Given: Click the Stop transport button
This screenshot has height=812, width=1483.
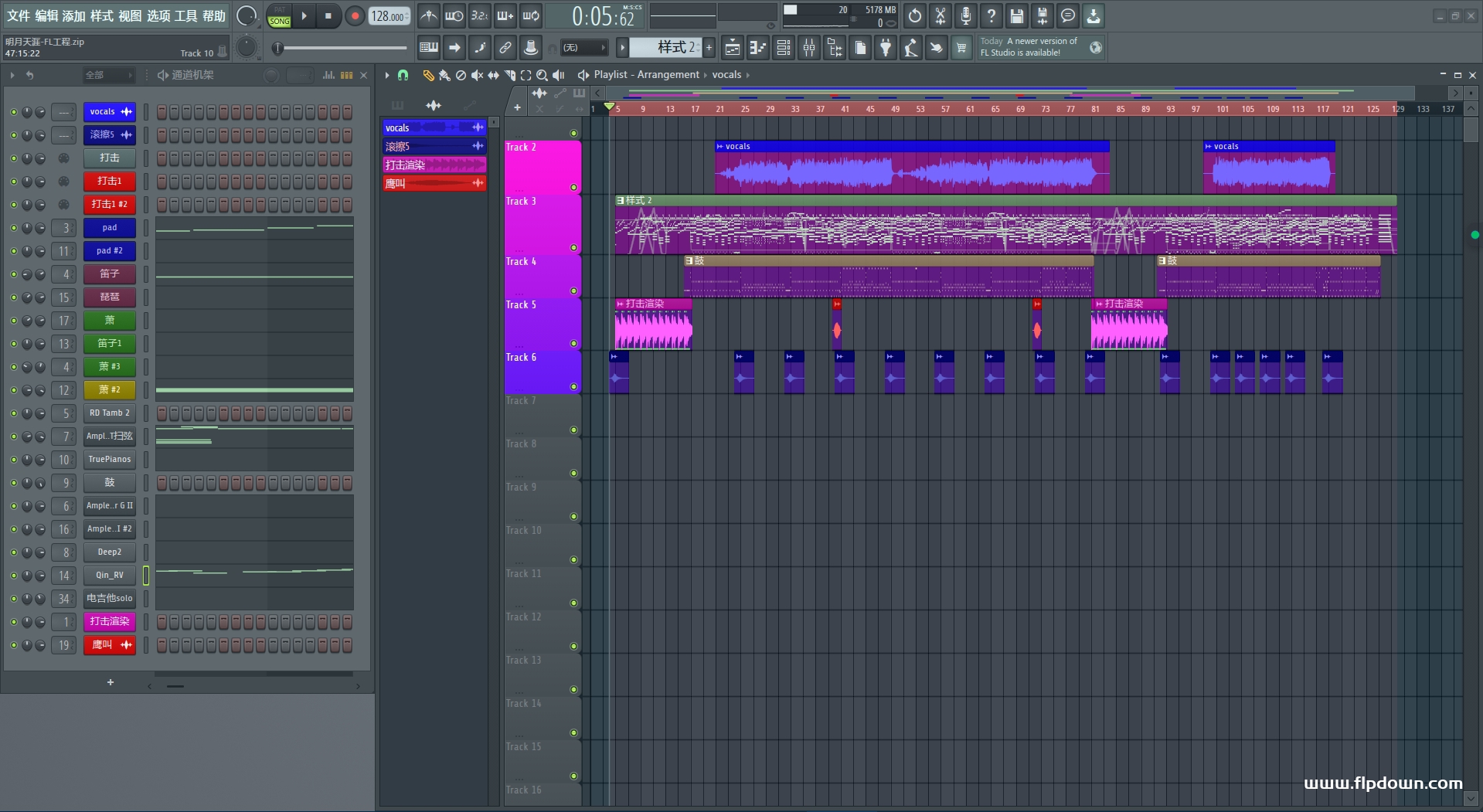Looking at the screenshot, I should (x=328, y=15).
